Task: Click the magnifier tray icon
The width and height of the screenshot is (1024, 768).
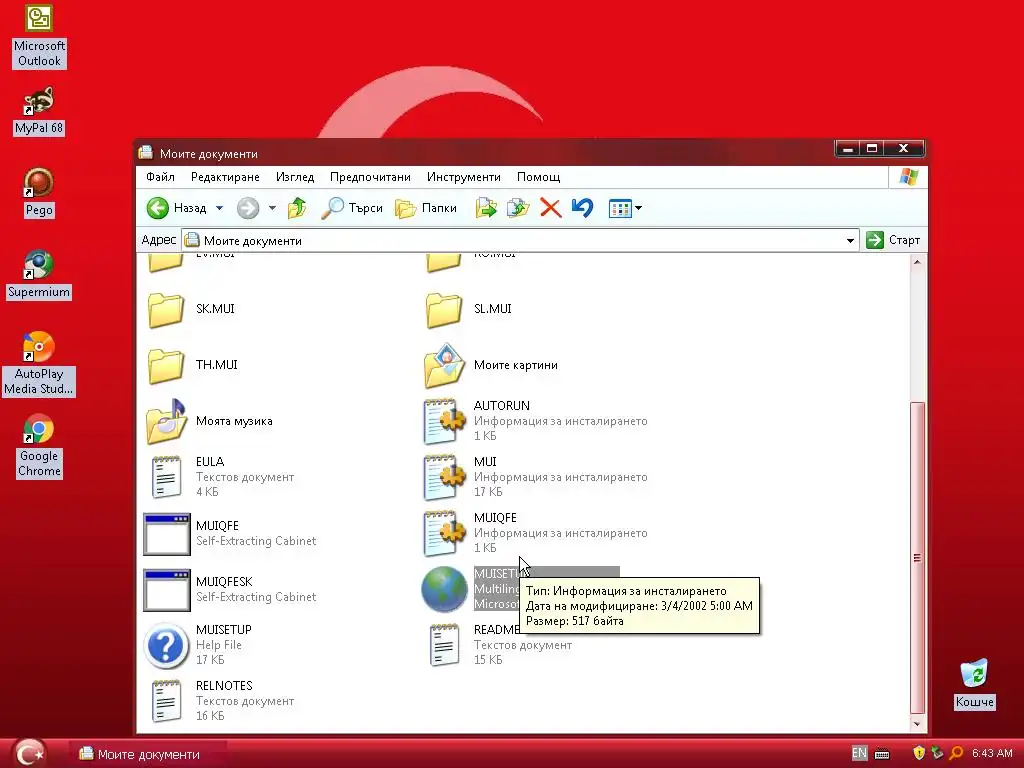Action: click(x=956, y=754)
